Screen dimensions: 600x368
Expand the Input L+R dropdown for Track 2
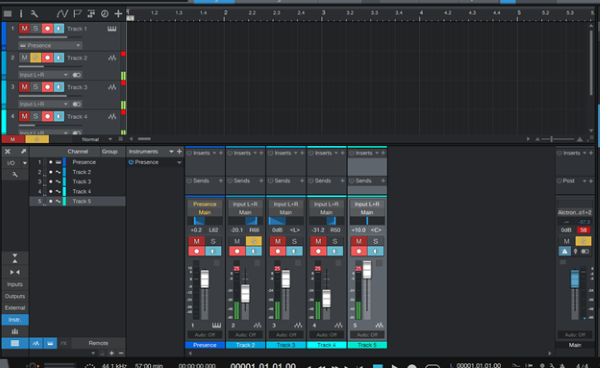[x=44, y=75]
